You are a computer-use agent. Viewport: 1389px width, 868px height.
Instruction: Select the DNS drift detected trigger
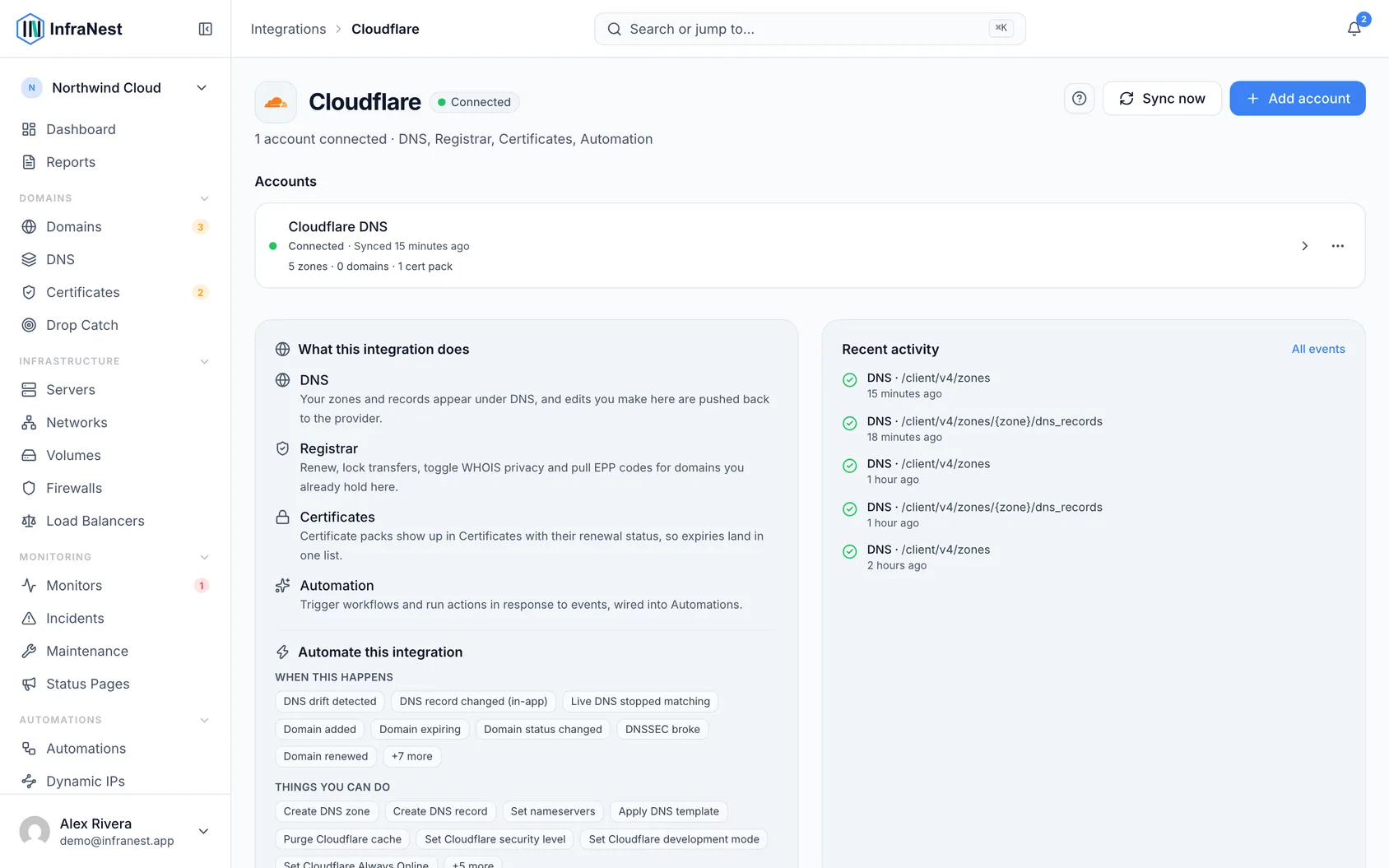point(330,702)
